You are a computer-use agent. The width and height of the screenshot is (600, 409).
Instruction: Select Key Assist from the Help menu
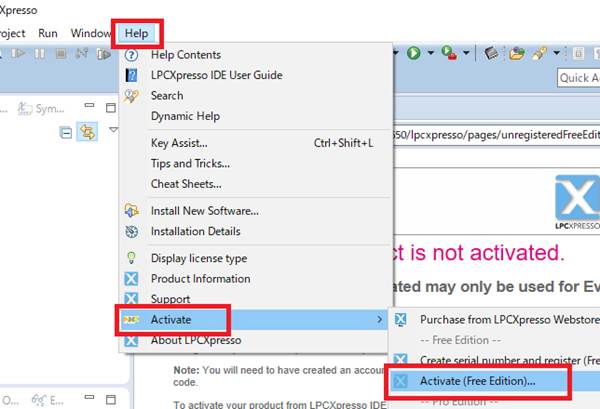185,143
